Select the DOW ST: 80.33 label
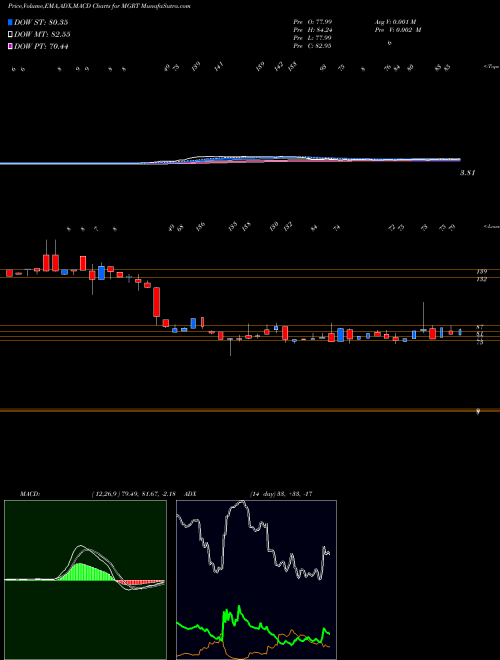This screenshot has width=500, height=660. pyautogui.click(x=41, y=22)
